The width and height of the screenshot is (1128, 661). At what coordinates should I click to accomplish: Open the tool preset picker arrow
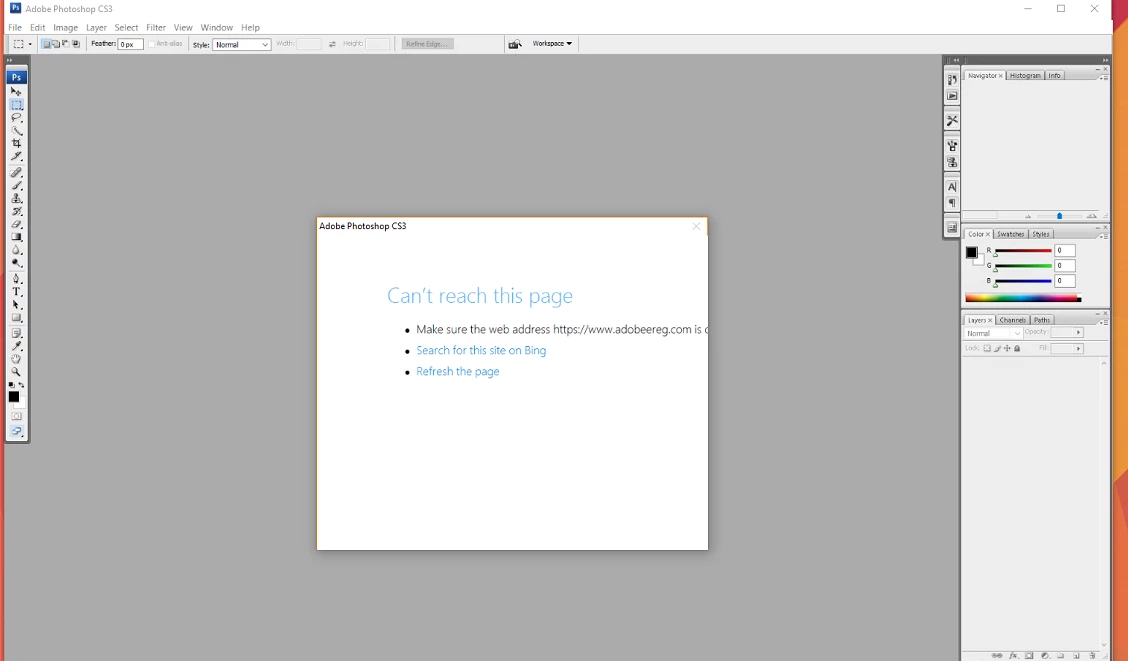coord(30,45)
